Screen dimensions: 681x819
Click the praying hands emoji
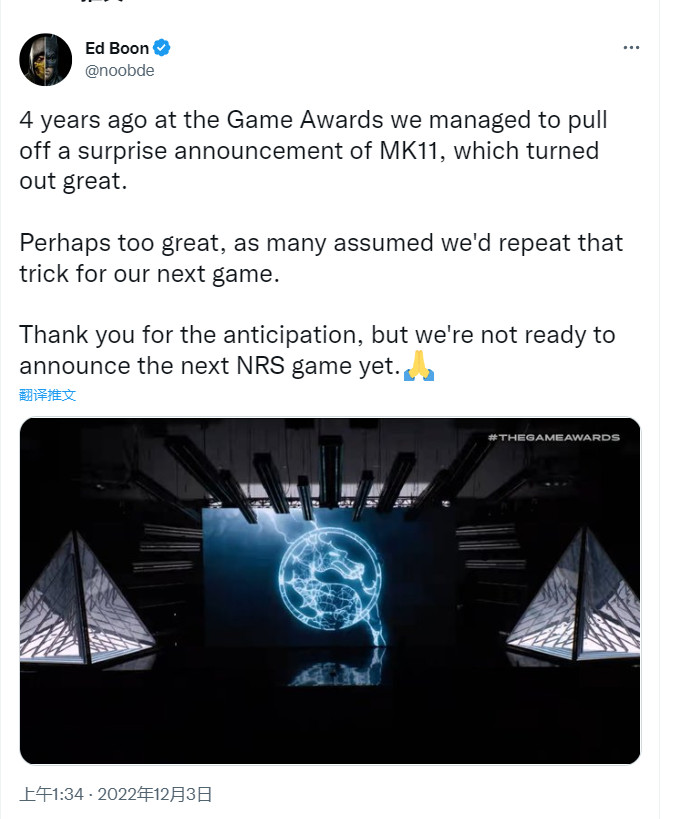(x=418, y=365)
